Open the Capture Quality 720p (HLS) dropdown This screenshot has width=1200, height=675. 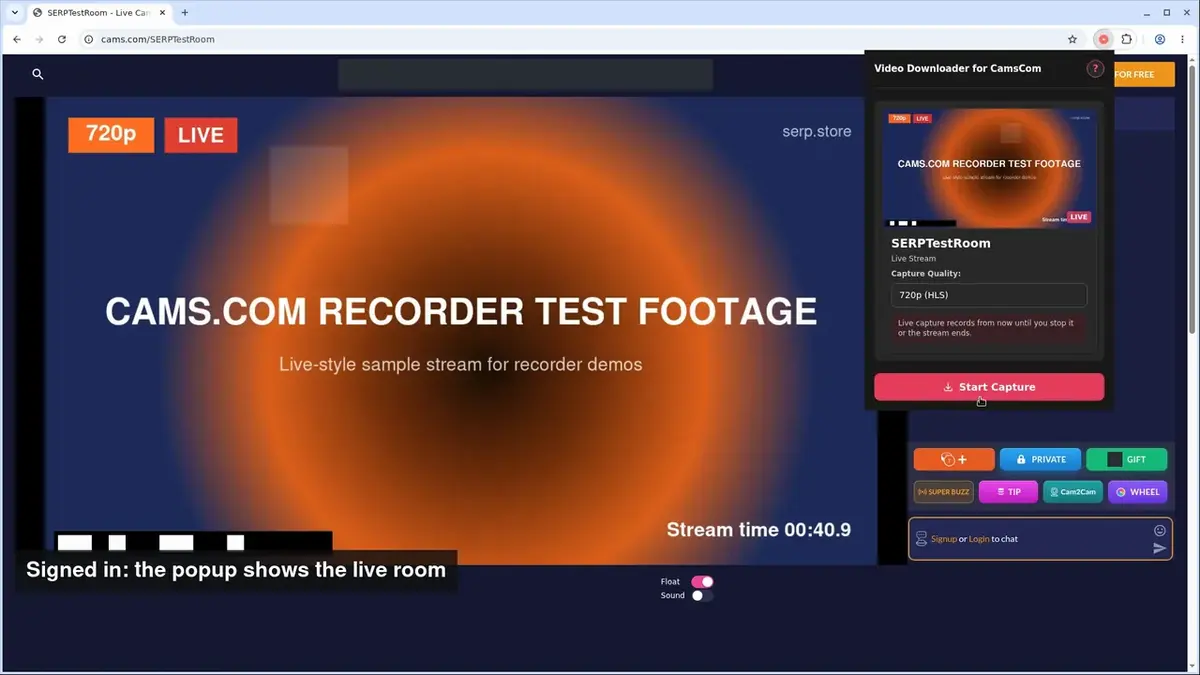(x=988, y=295)
